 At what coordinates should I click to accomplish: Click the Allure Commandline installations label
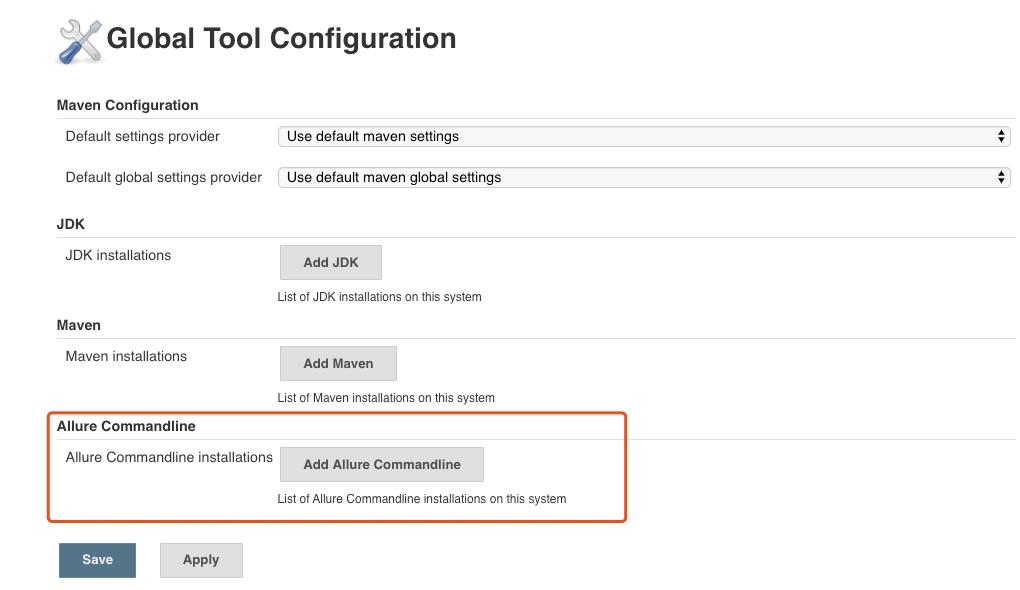click(169, 457)
